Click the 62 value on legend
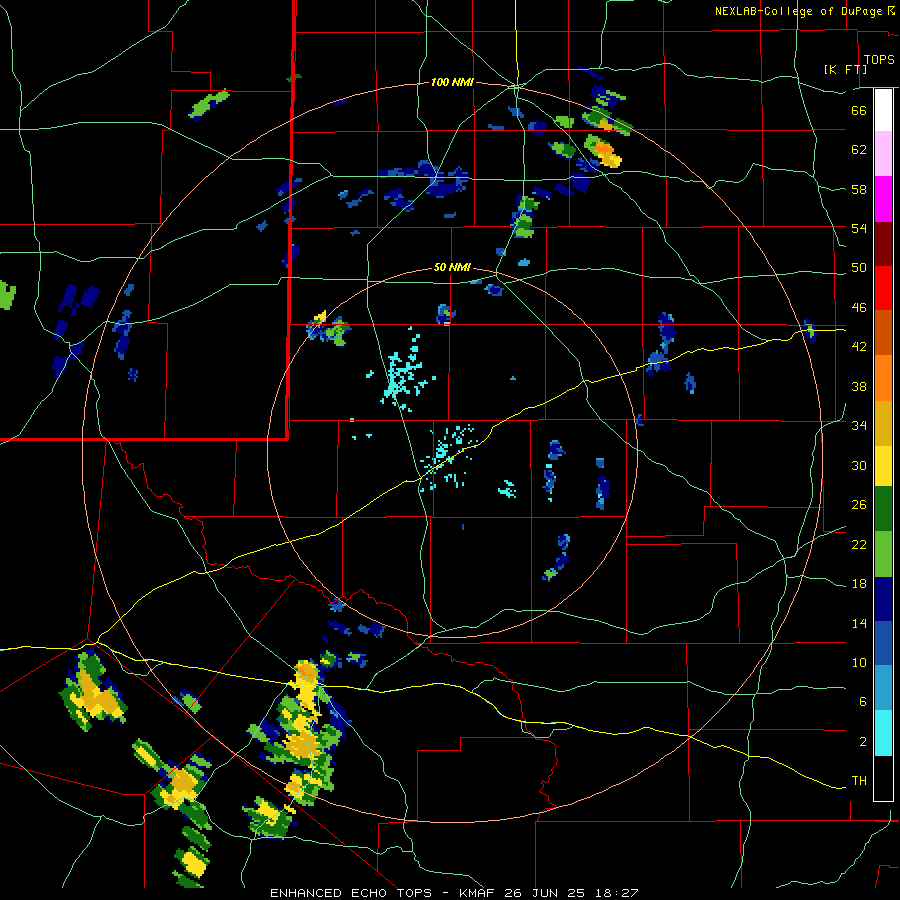This screenshot has width=900, height=900. [x=859, y=150]
